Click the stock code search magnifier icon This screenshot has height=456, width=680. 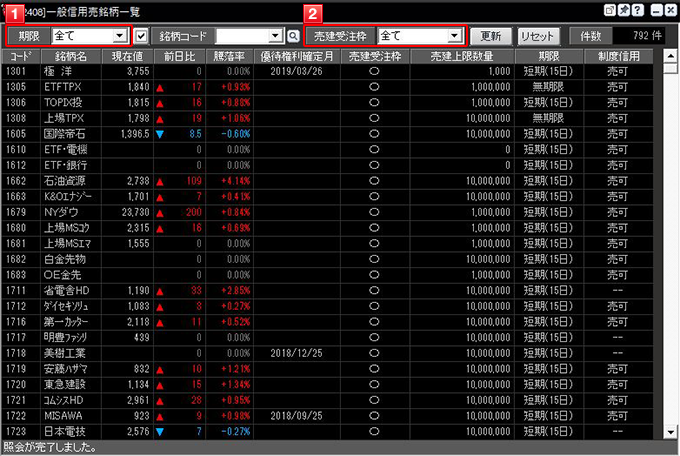click(x=293, y=36)
